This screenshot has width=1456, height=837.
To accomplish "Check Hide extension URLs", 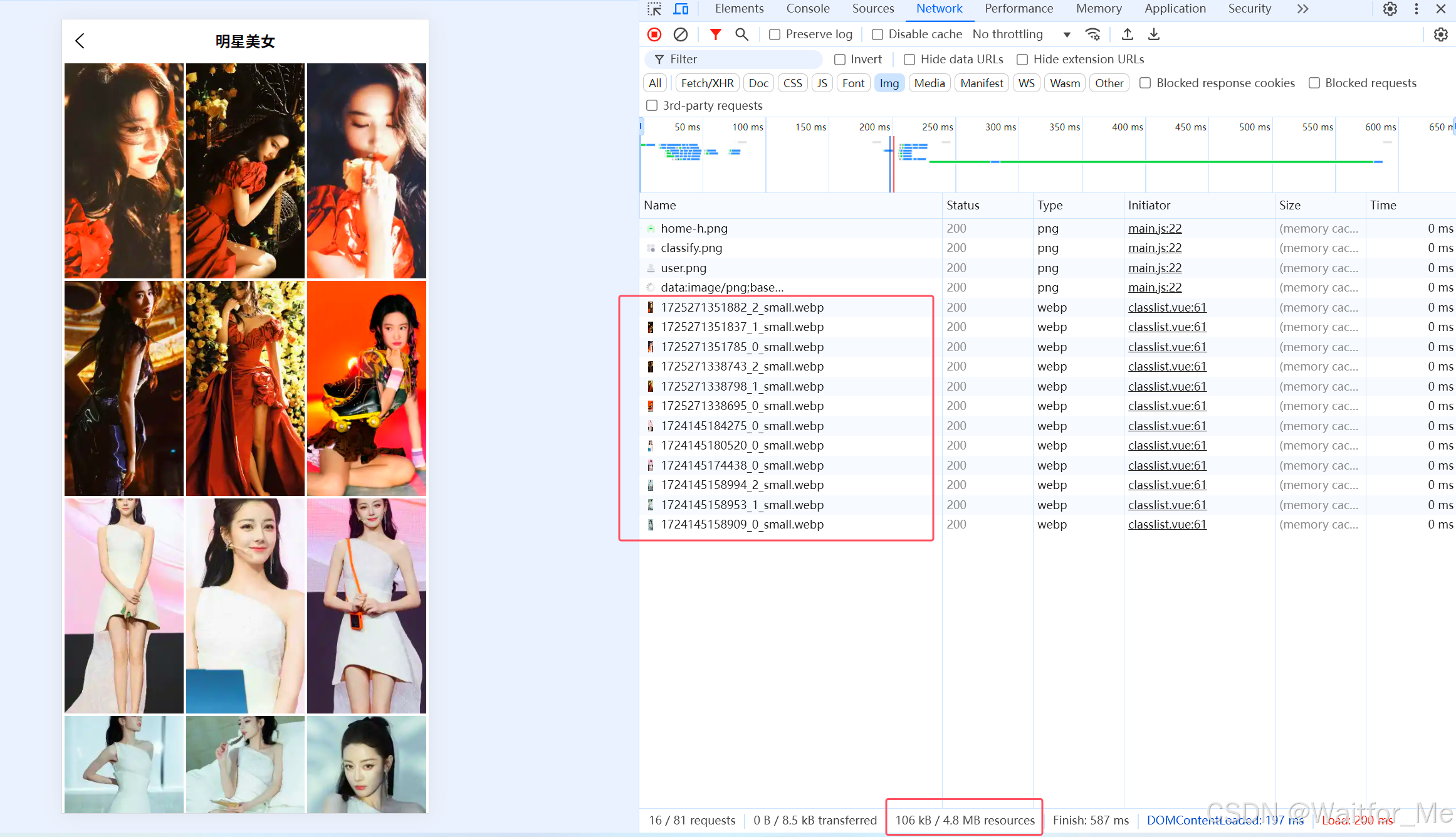I will [x=1022, y=60].
